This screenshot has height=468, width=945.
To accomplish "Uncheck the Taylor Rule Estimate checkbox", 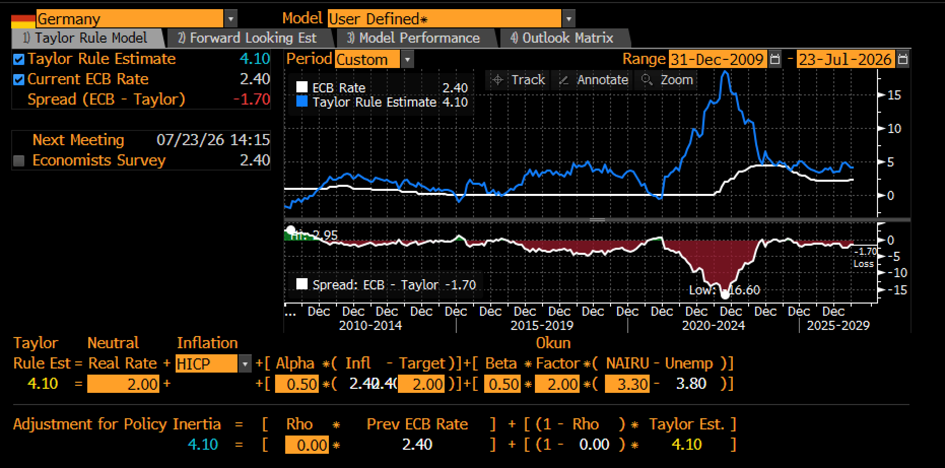I will pos(19,59).
